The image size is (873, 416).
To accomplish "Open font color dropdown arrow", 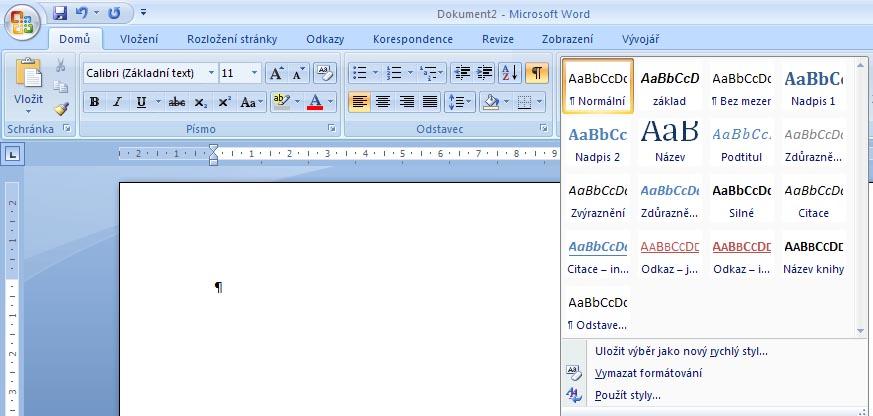I will click(x=331, y=102).
